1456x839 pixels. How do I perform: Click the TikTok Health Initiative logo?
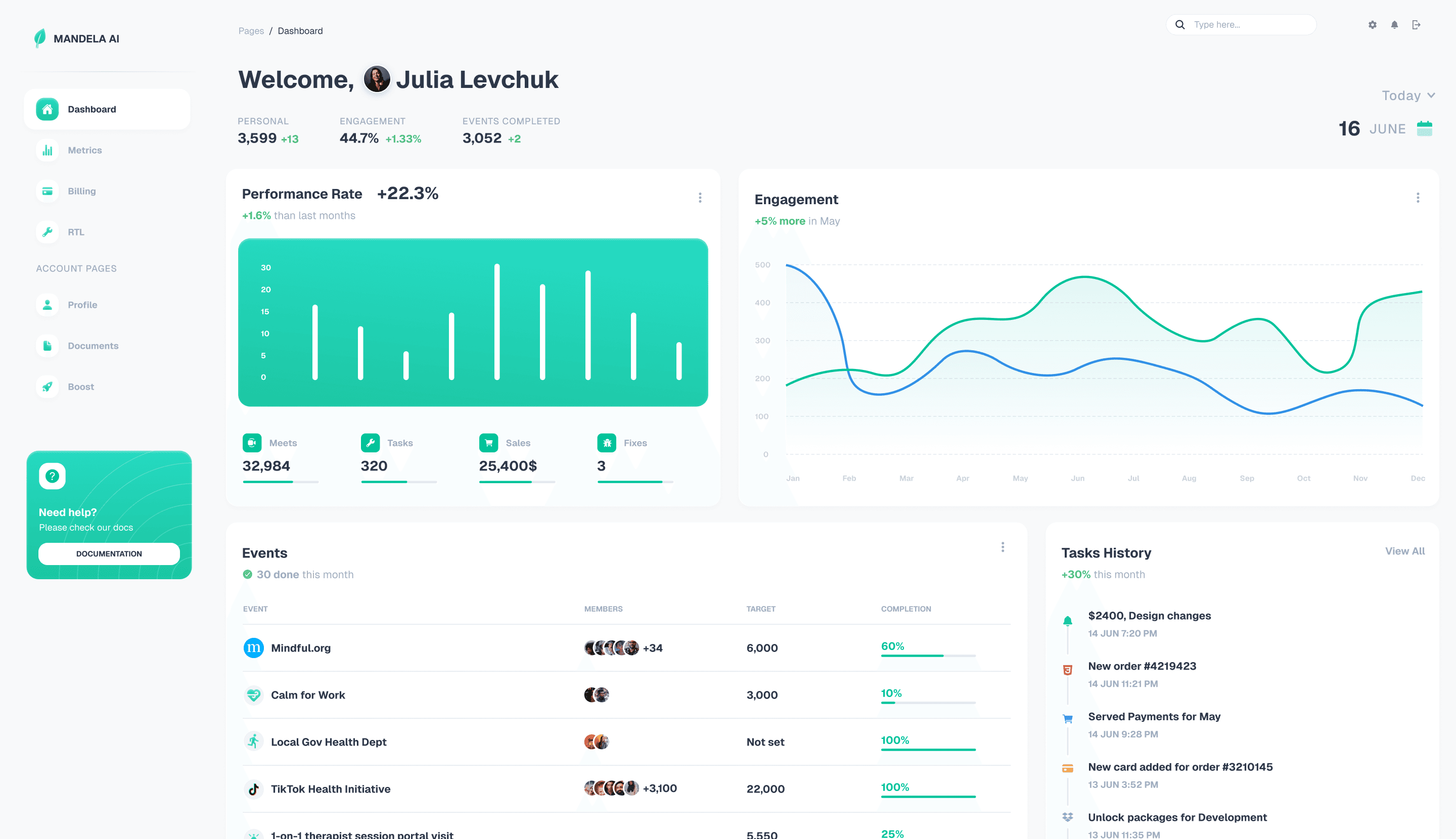pos(254,789)
